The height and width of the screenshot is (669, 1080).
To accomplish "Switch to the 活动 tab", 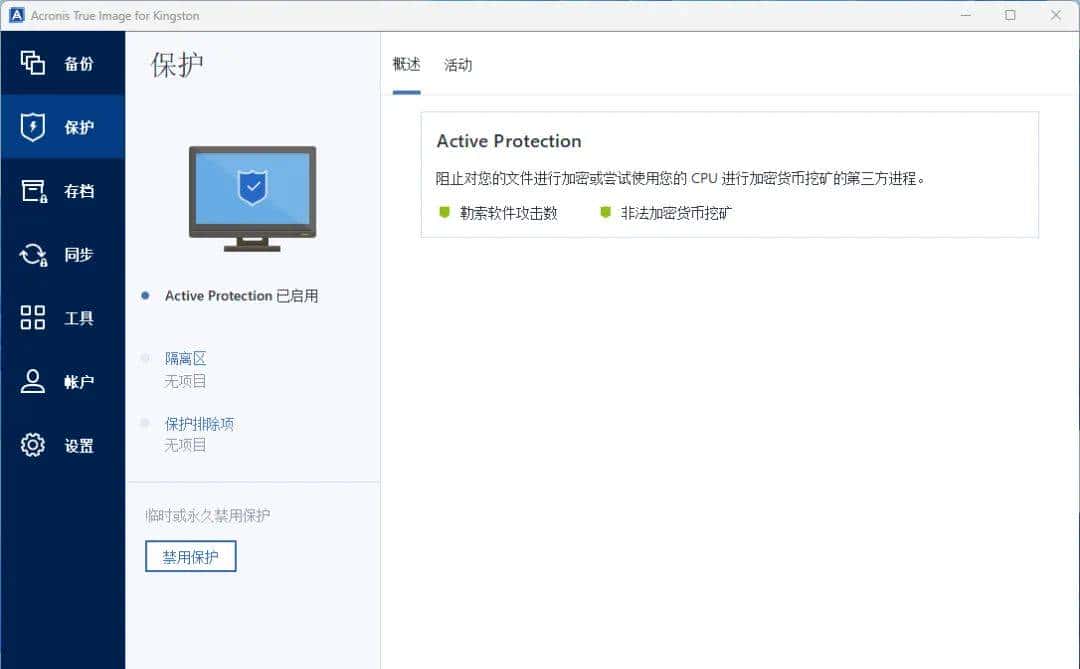I will [458, 64].
